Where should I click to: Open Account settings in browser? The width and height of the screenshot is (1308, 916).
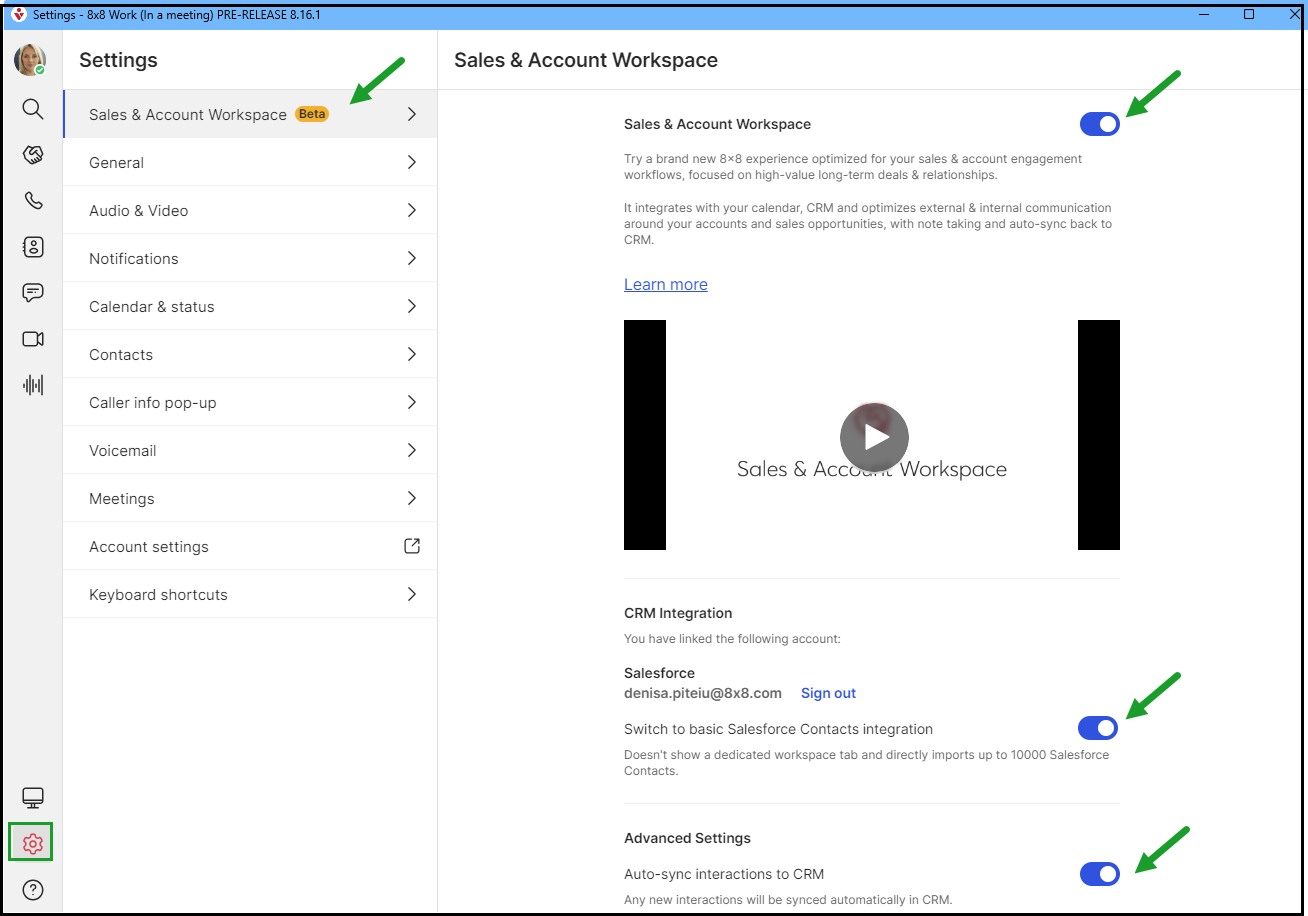[250, 546]
